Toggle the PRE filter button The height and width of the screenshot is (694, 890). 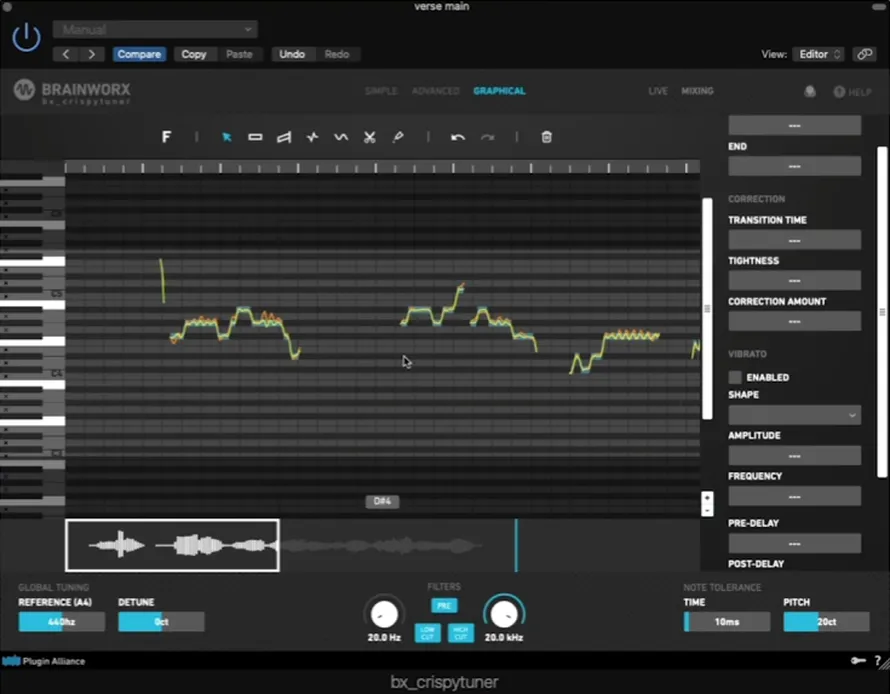coord(444,605)
